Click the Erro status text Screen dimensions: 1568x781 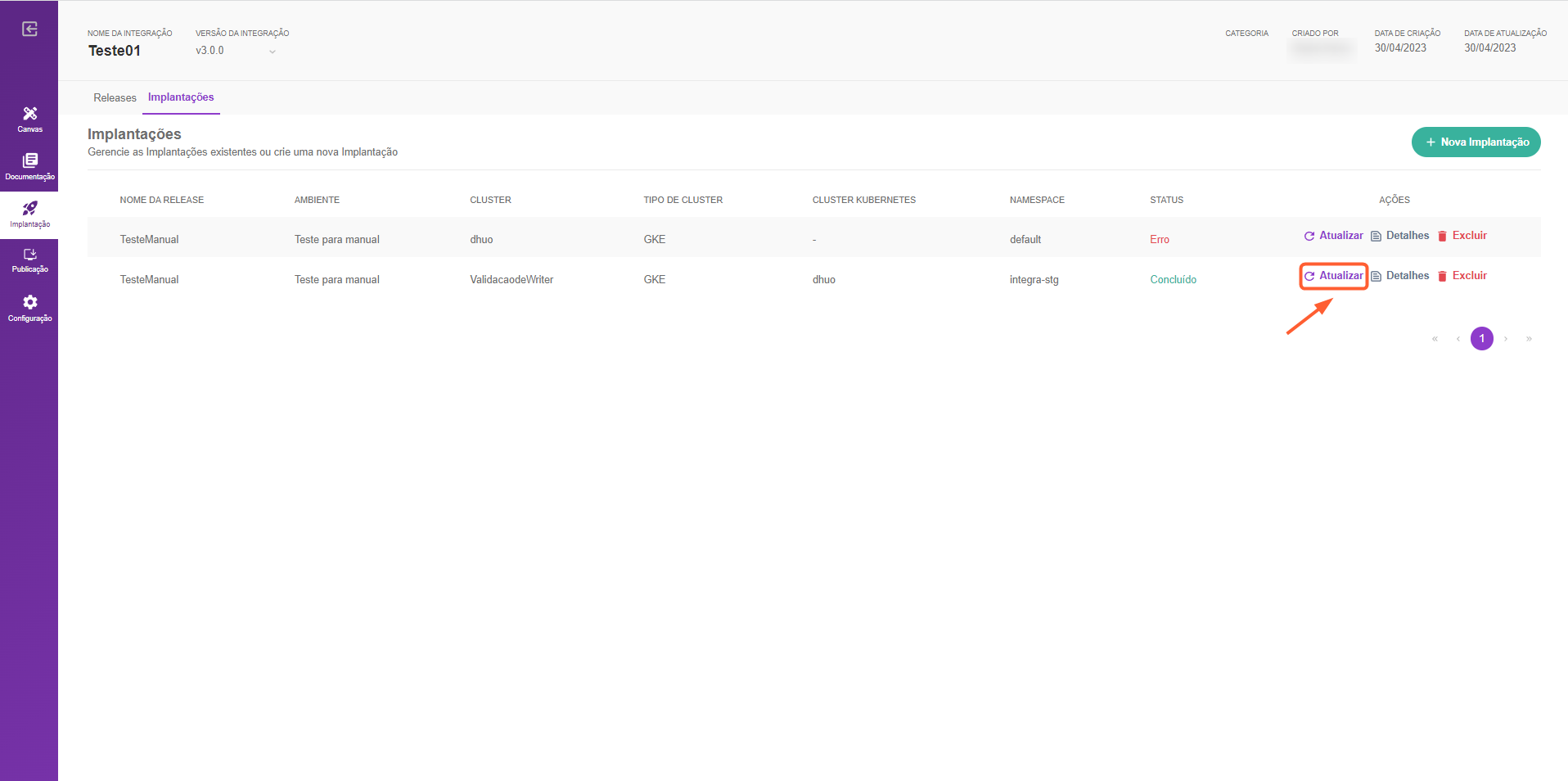click(x=1159, y=240)
